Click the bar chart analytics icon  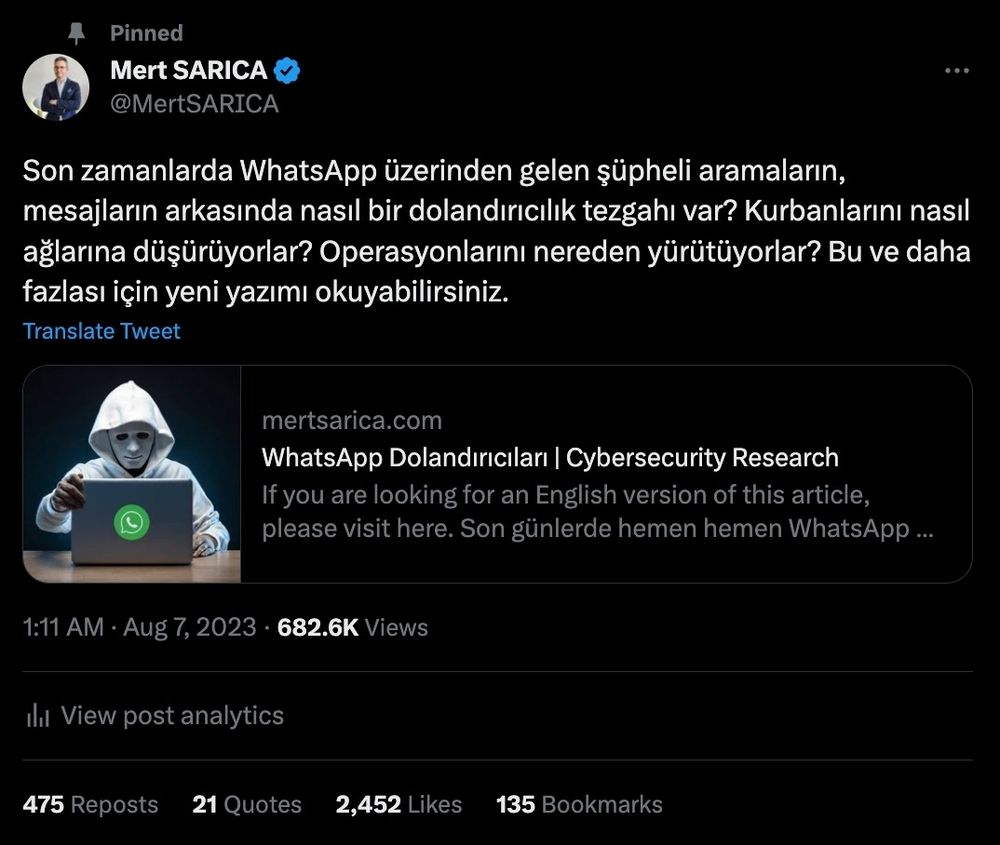point(38,715)
